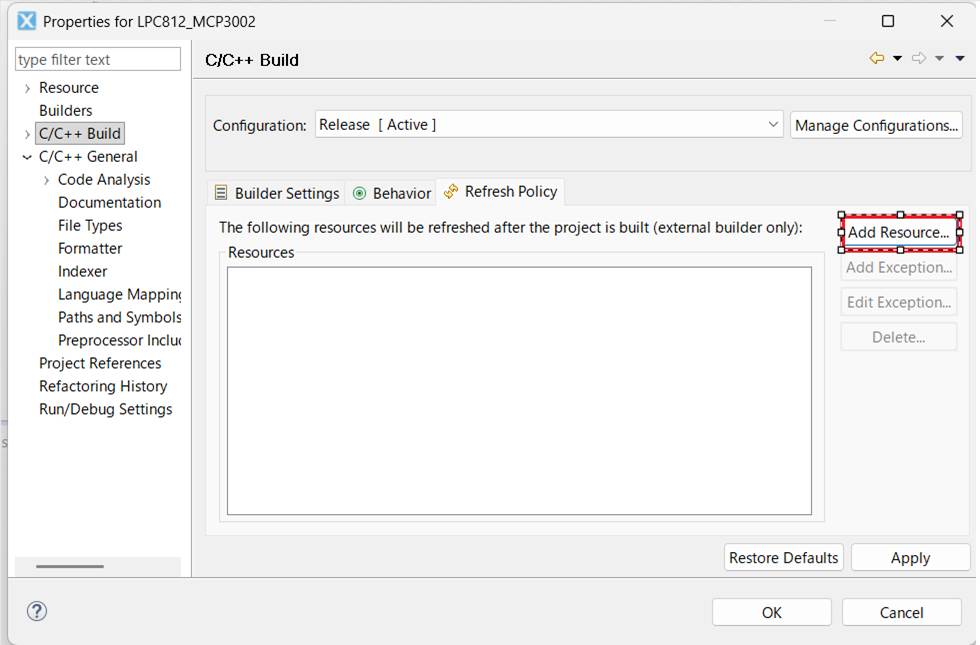This screenshot has width=980, height=645.
Task: Open the view menu triangle at top right
Action: coord(960,59)
